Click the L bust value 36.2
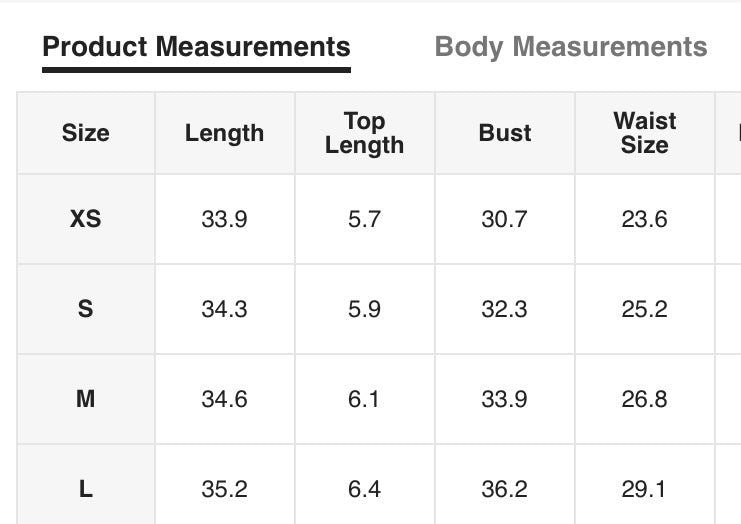 pyautogui.click(x=504, y=489)
